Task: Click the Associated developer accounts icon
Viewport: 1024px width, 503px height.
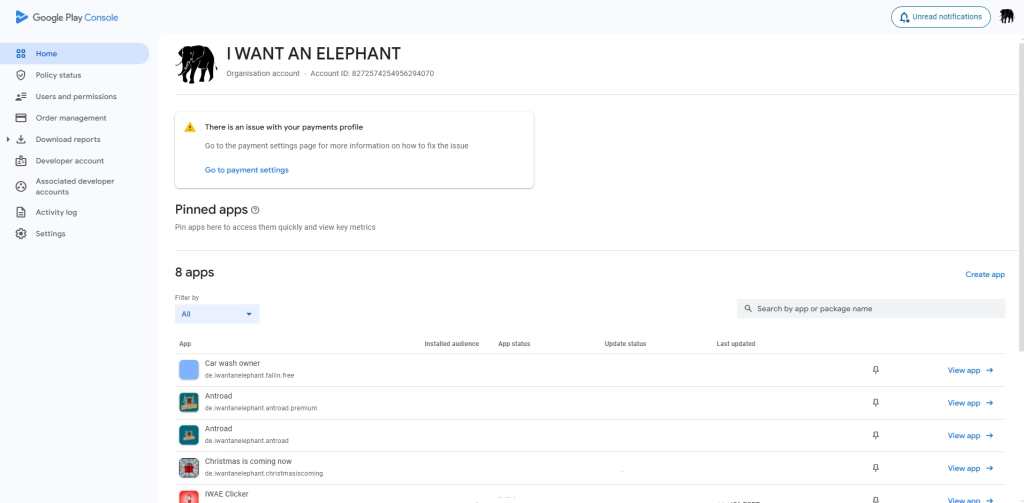Action: click(x=21, y=187)
